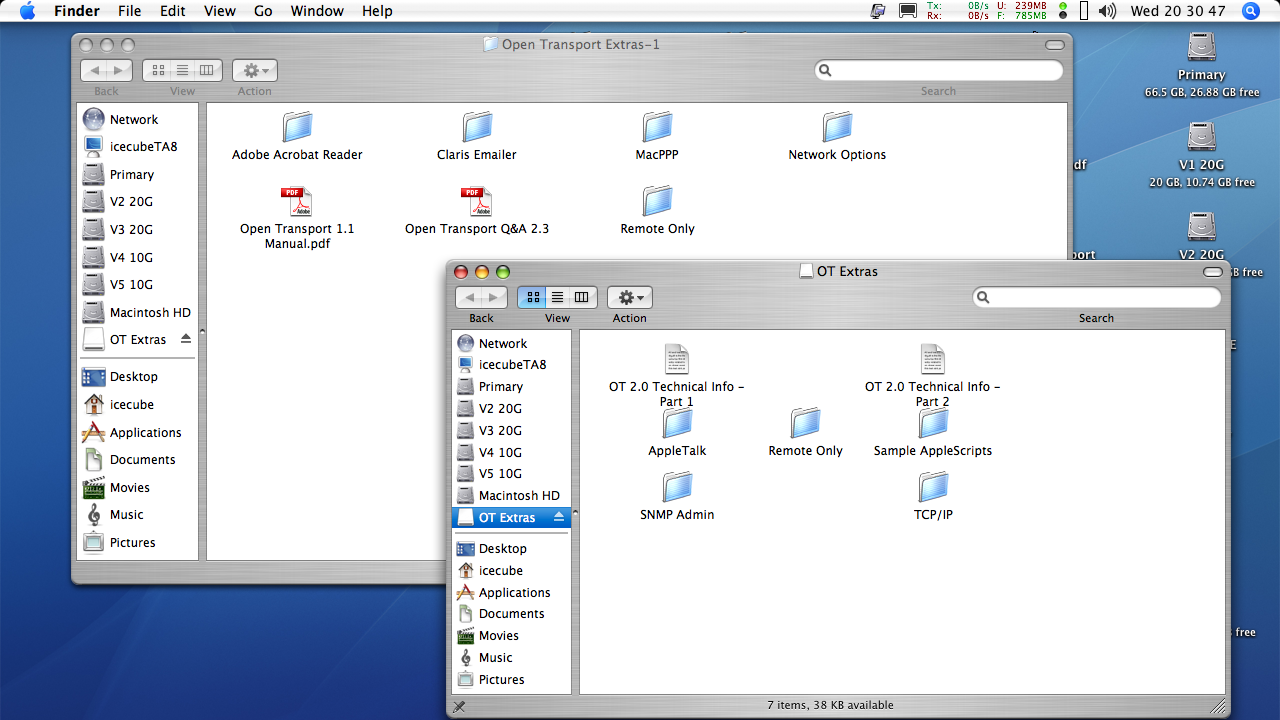Open the File menu
The height and width of the screenshot is (720, 1280).
[x=129, y=11]
